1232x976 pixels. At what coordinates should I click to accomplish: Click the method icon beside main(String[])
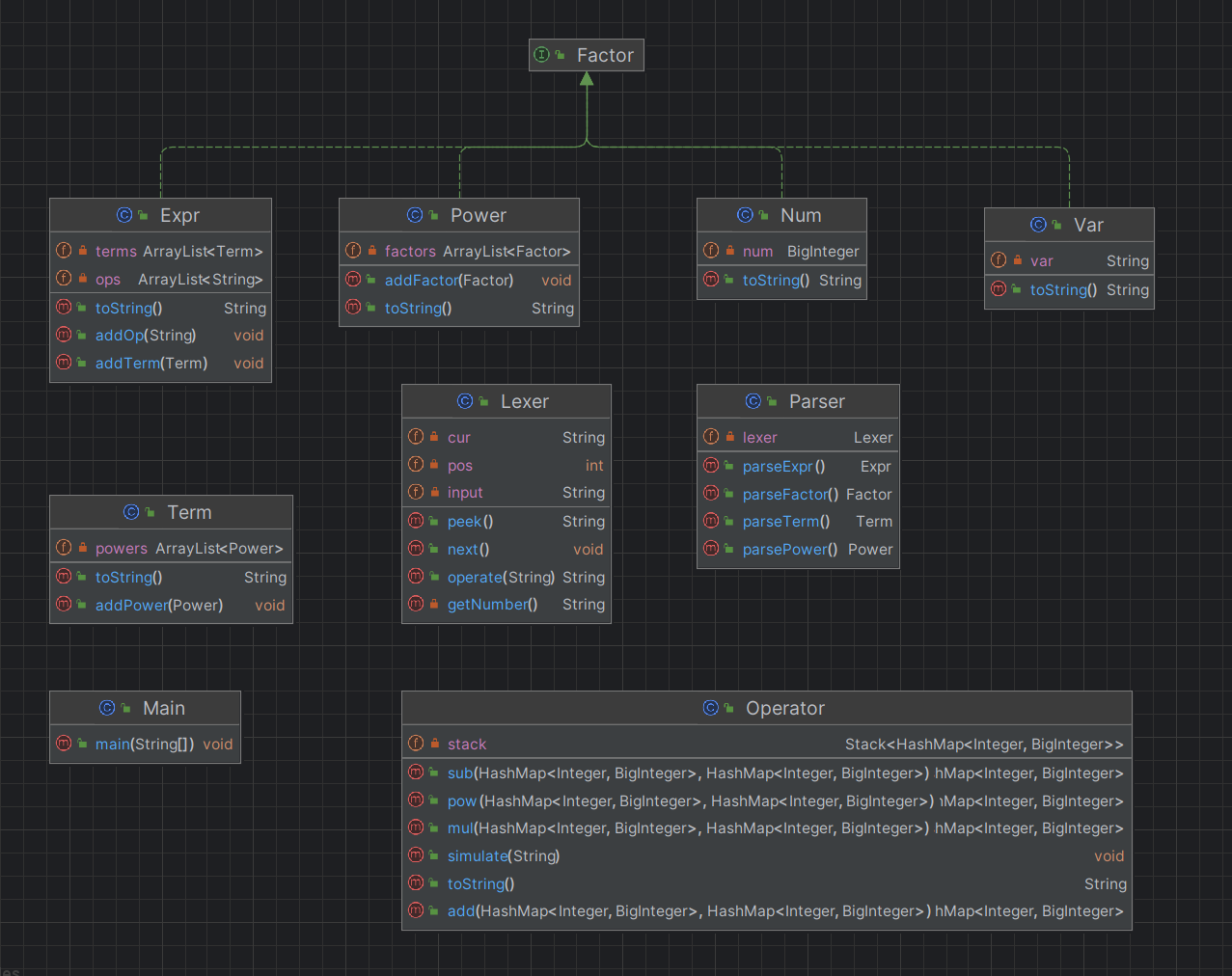(x=64, y=744)
